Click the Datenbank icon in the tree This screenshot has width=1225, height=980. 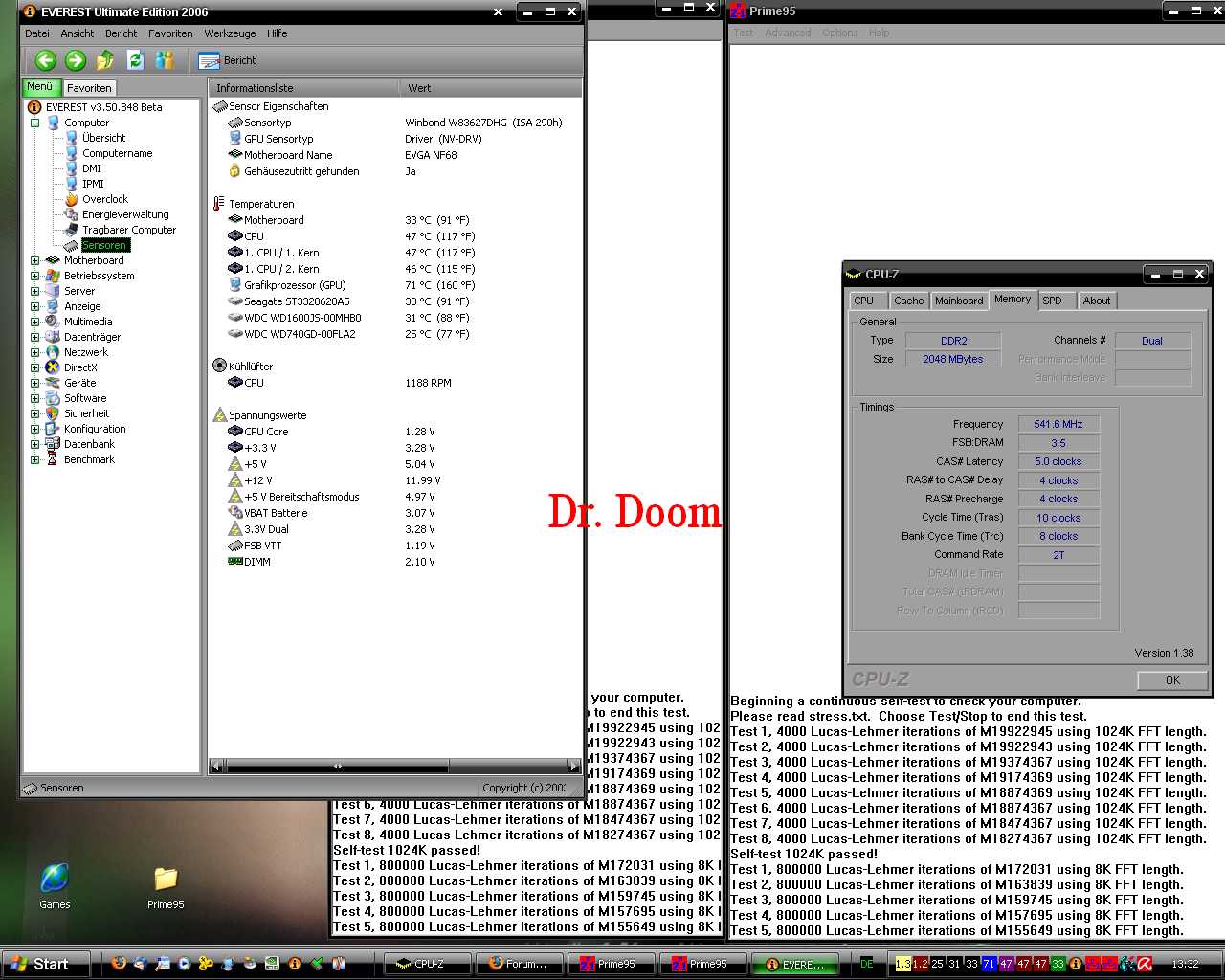pos(53,444)
